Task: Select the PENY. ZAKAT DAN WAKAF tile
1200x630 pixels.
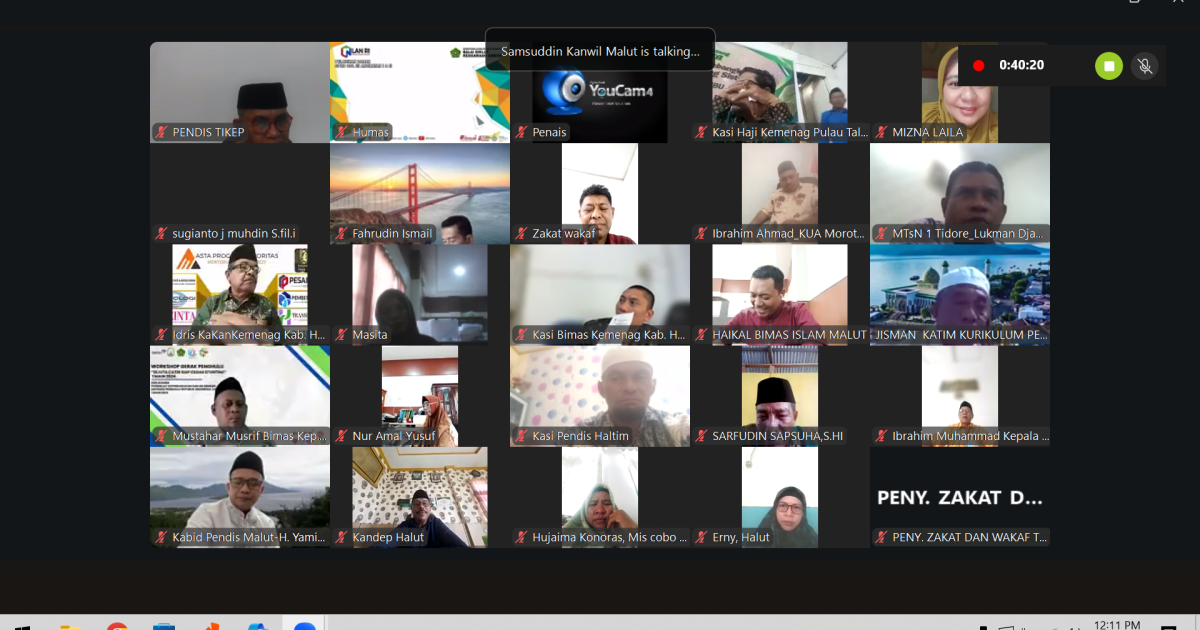Action: tap(960, 497)
